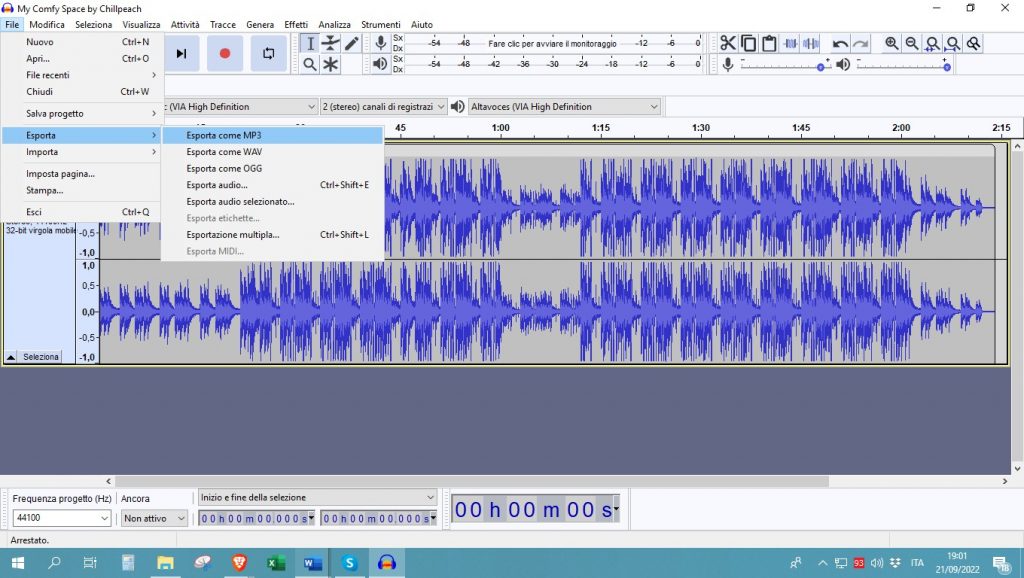The width and height of the screenshot is (1024, 578).
Task: Pick the Draw pencil tool
Action: click(352, 43)
